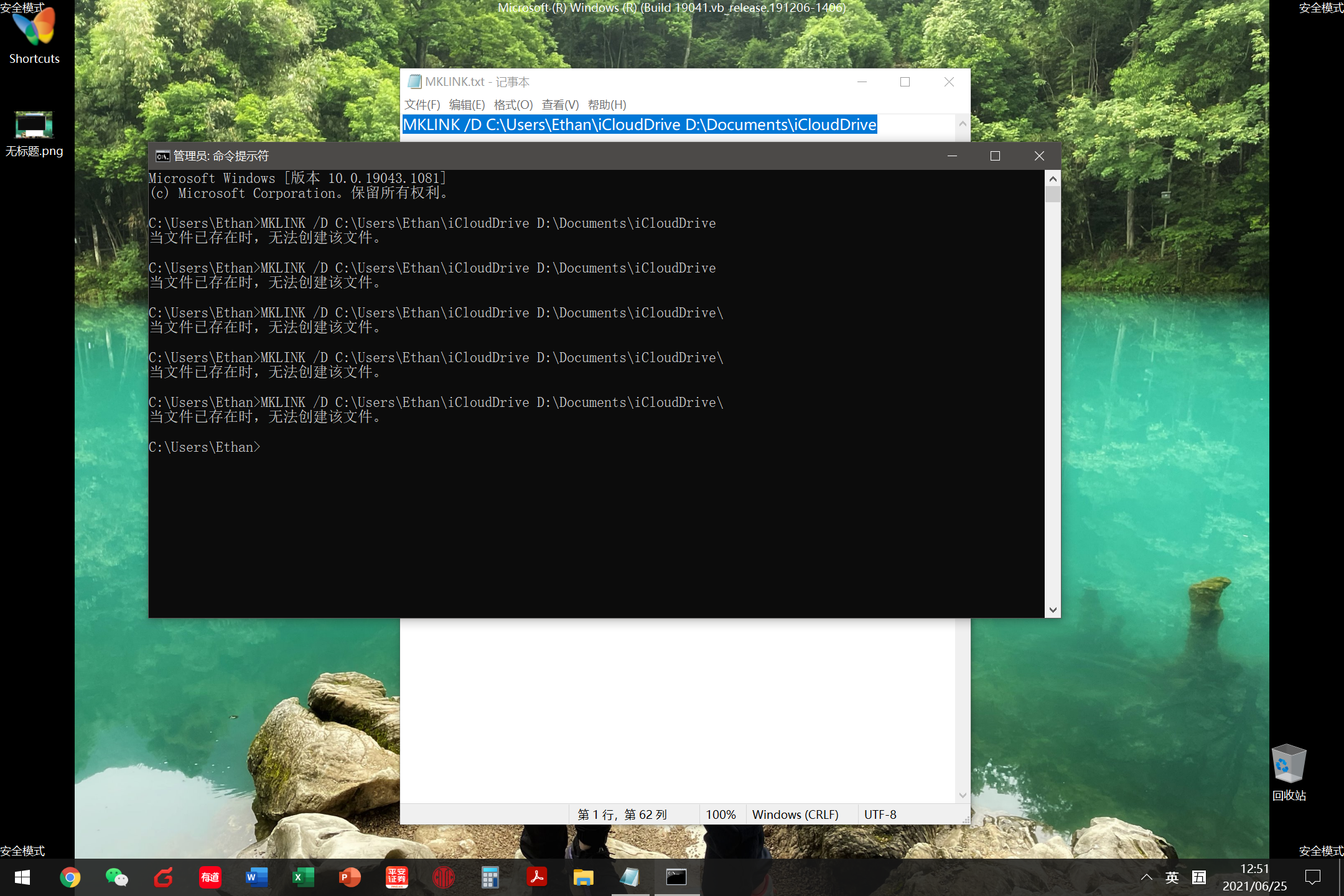Open the 文件(F) menu in Notepad
The width and height of the screenshot is (1344, 896).
tap(422, 105)
